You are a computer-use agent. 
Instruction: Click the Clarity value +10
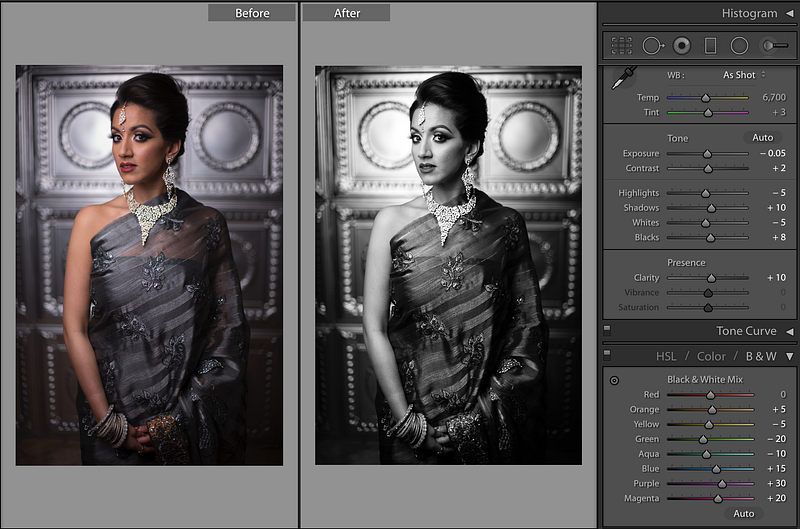click(x=777, y=278)
